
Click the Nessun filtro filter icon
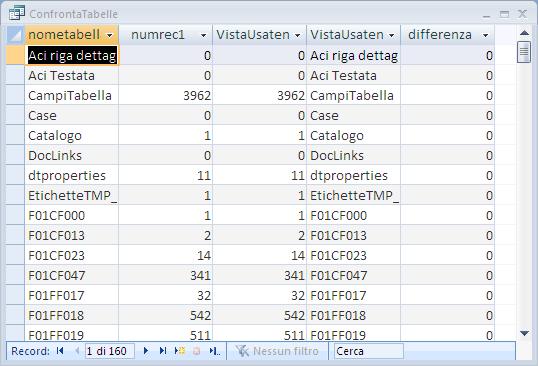242,351
